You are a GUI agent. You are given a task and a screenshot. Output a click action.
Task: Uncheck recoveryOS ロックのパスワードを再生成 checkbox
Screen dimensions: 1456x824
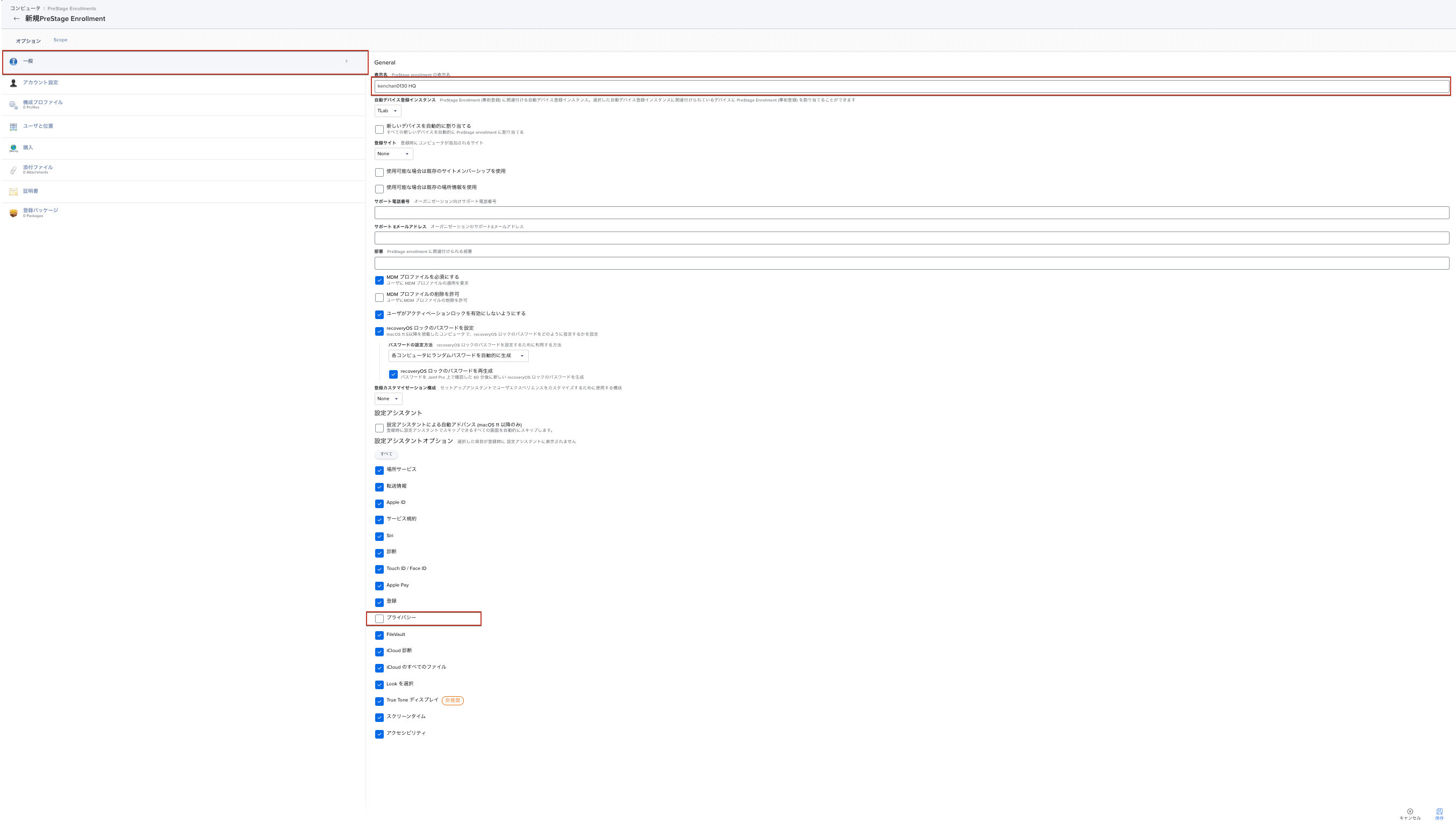[x=393, y=374]
